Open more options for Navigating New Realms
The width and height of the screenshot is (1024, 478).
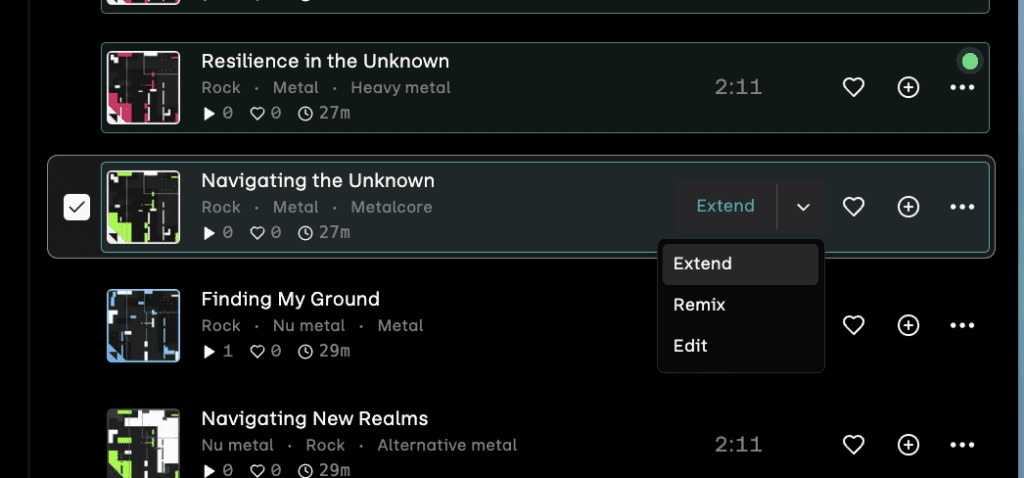[x=962, y=444]
